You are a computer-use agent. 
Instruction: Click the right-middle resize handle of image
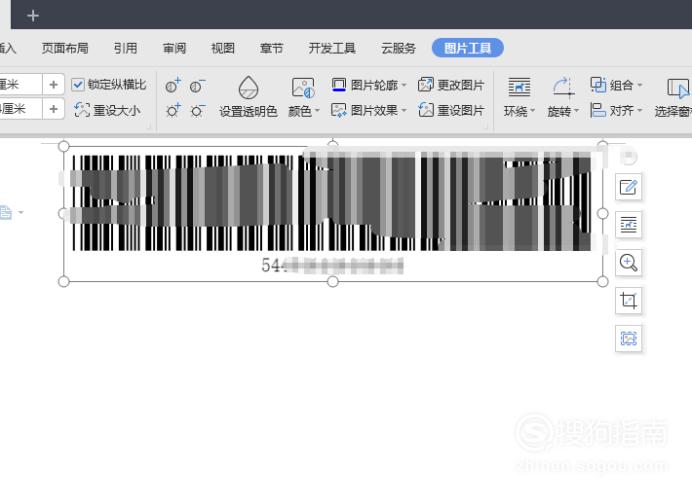tap(602, 214)
